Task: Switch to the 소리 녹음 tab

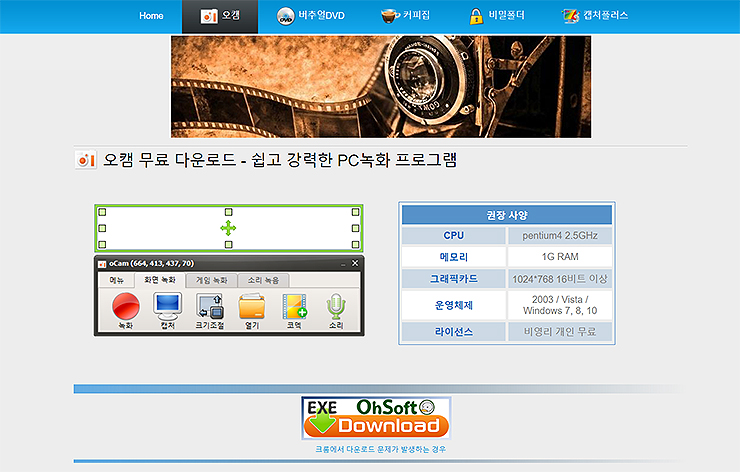Action: click(263, 280)
